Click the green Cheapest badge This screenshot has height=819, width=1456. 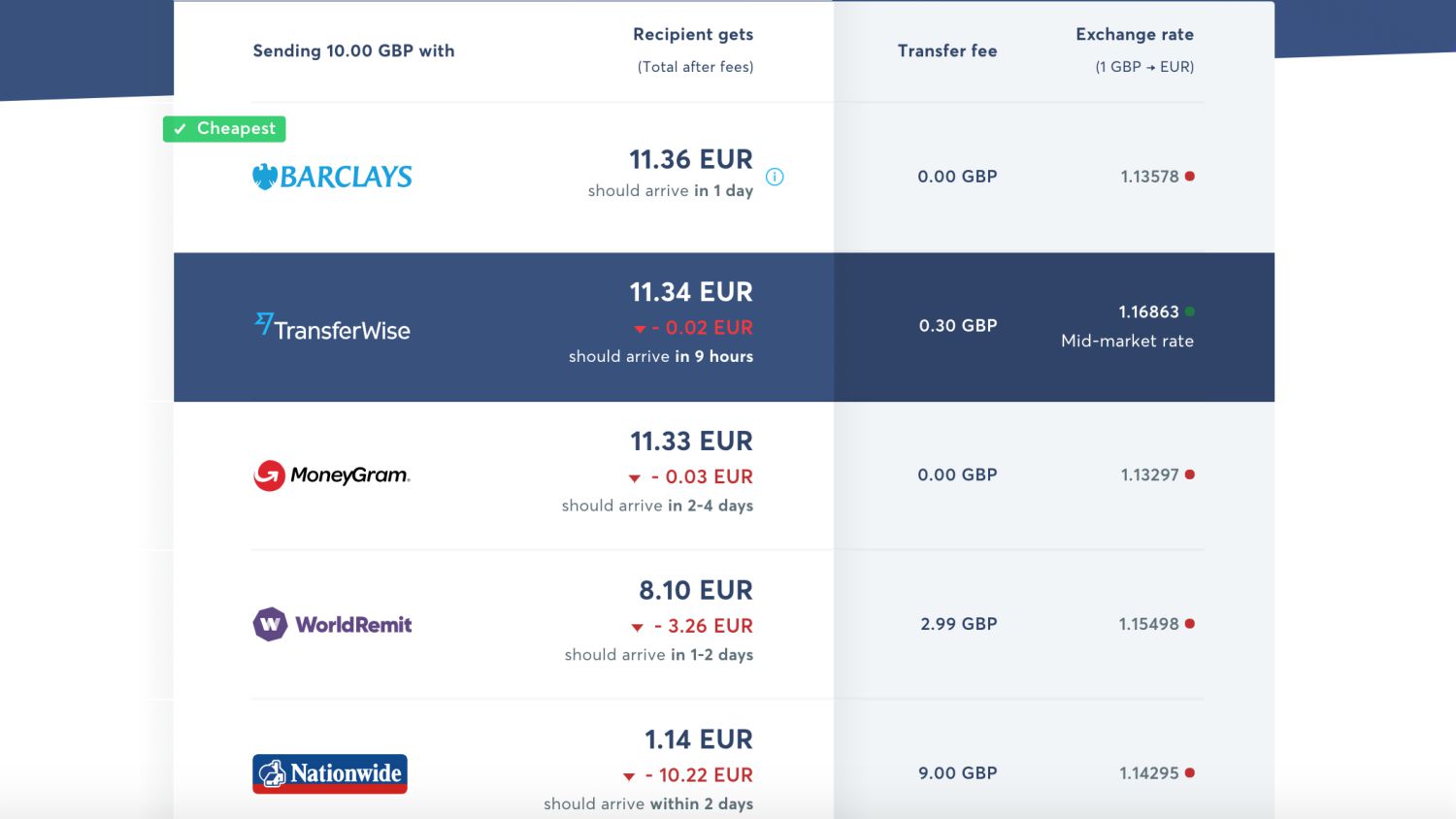[x=224, y=128]
